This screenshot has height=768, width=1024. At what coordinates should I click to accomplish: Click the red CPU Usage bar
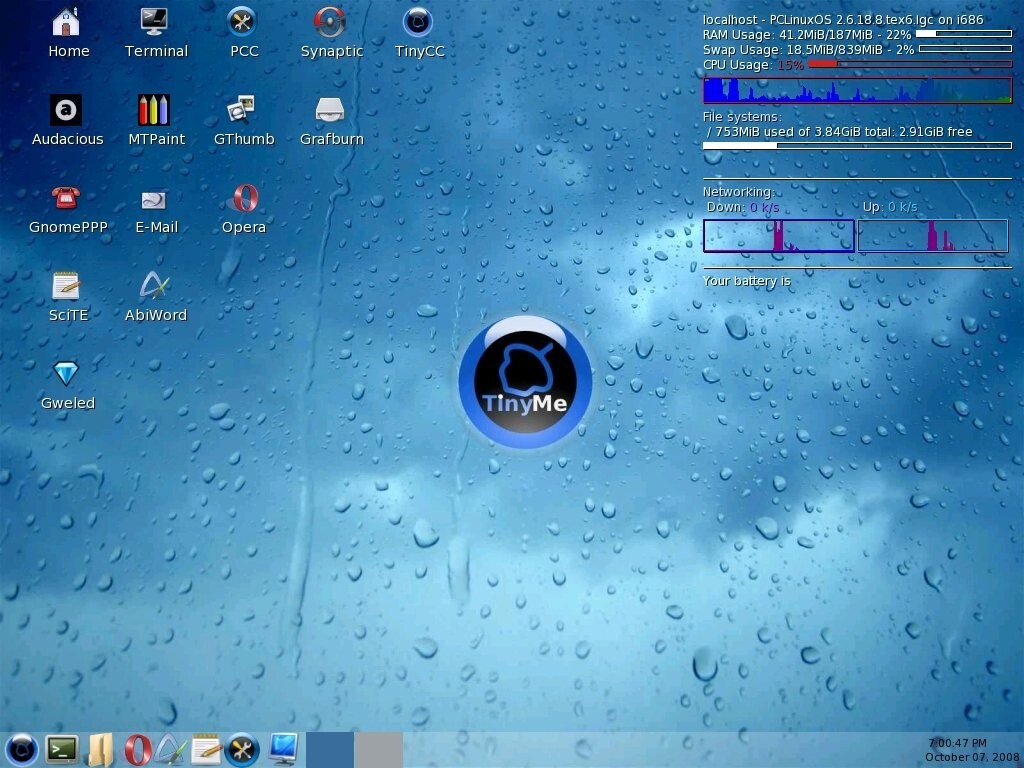[x=910, y=64]
